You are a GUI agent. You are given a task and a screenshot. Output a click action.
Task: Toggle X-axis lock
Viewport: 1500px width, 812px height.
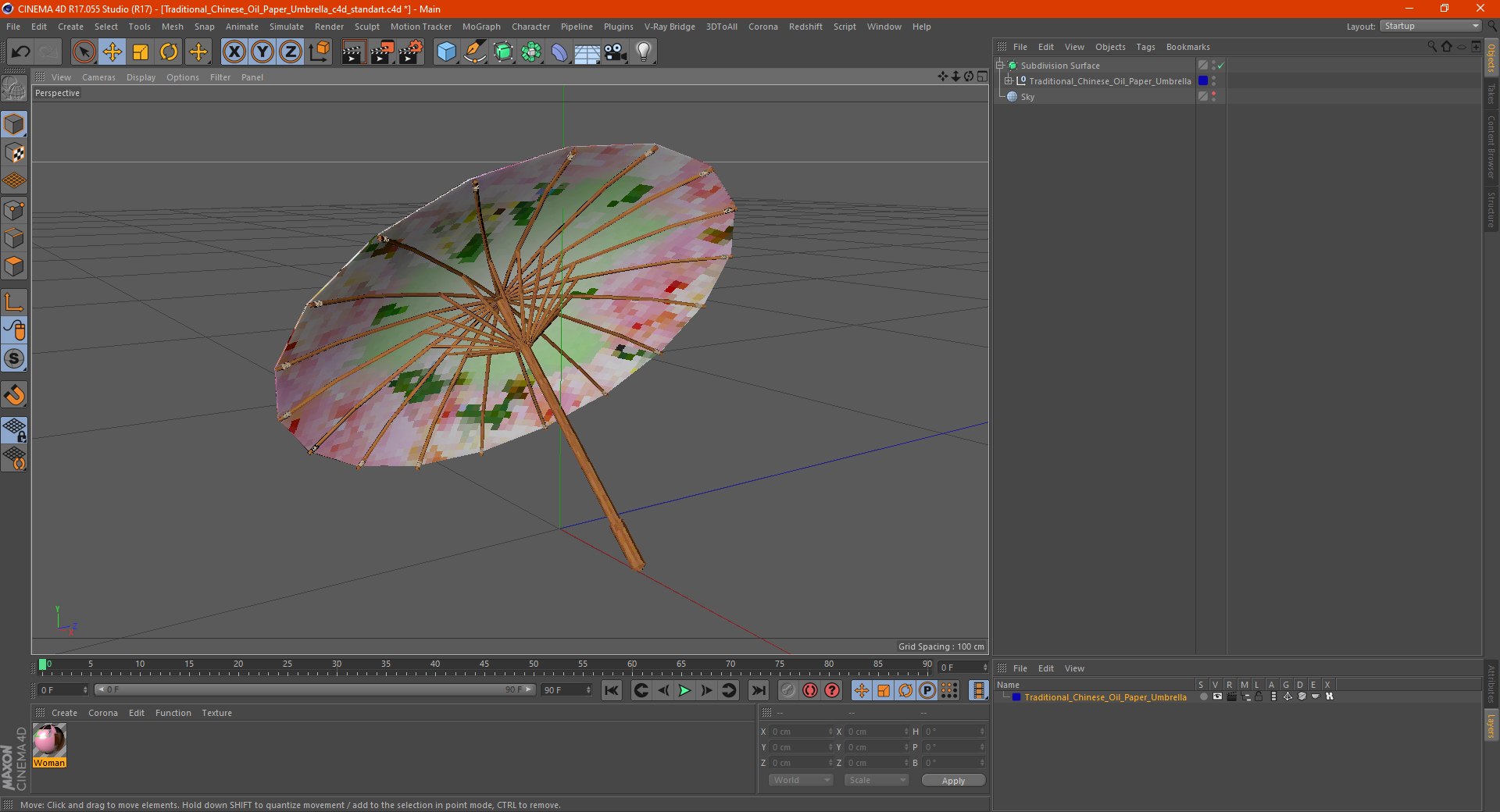click(x=234, y=52)
